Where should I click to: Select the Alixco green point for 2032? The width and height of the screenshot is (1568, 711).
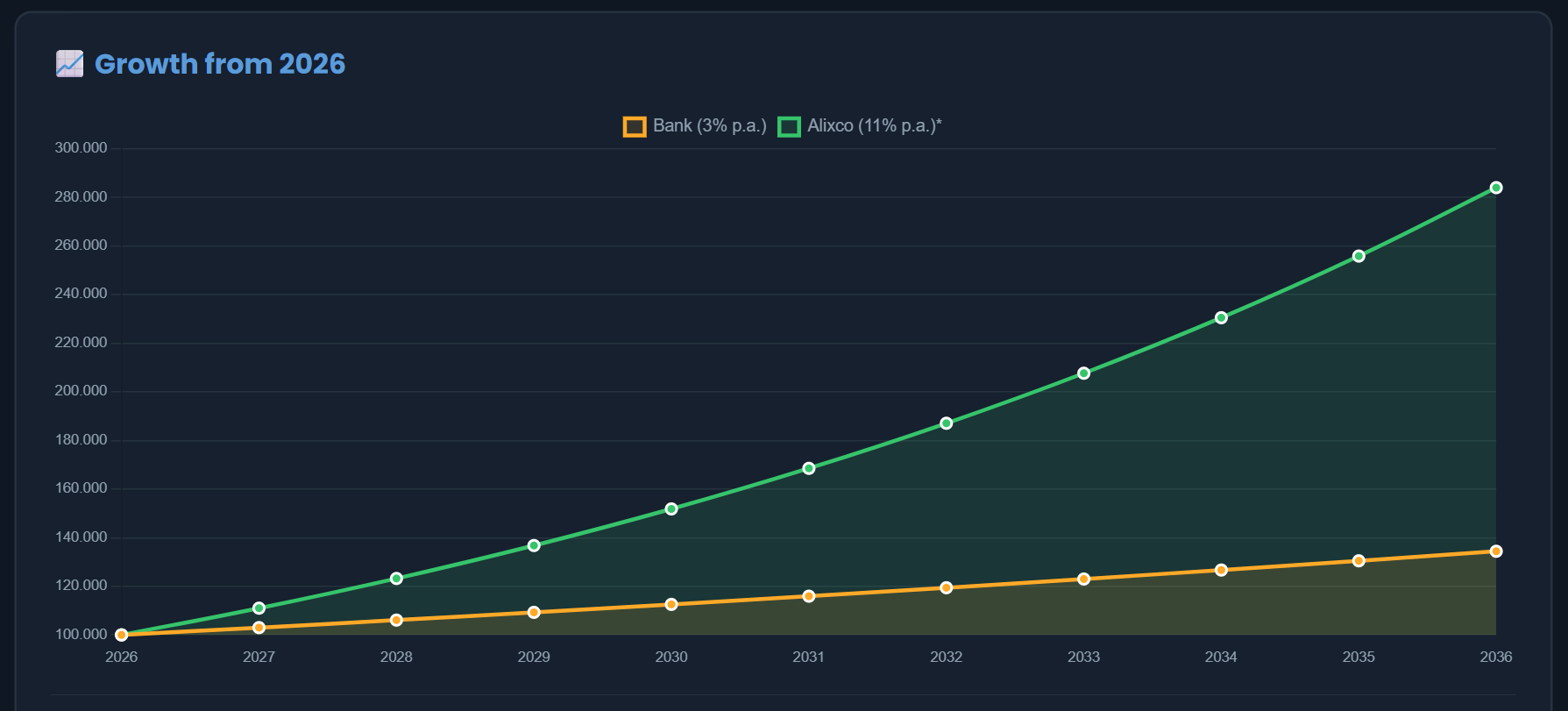coord(947,423)
